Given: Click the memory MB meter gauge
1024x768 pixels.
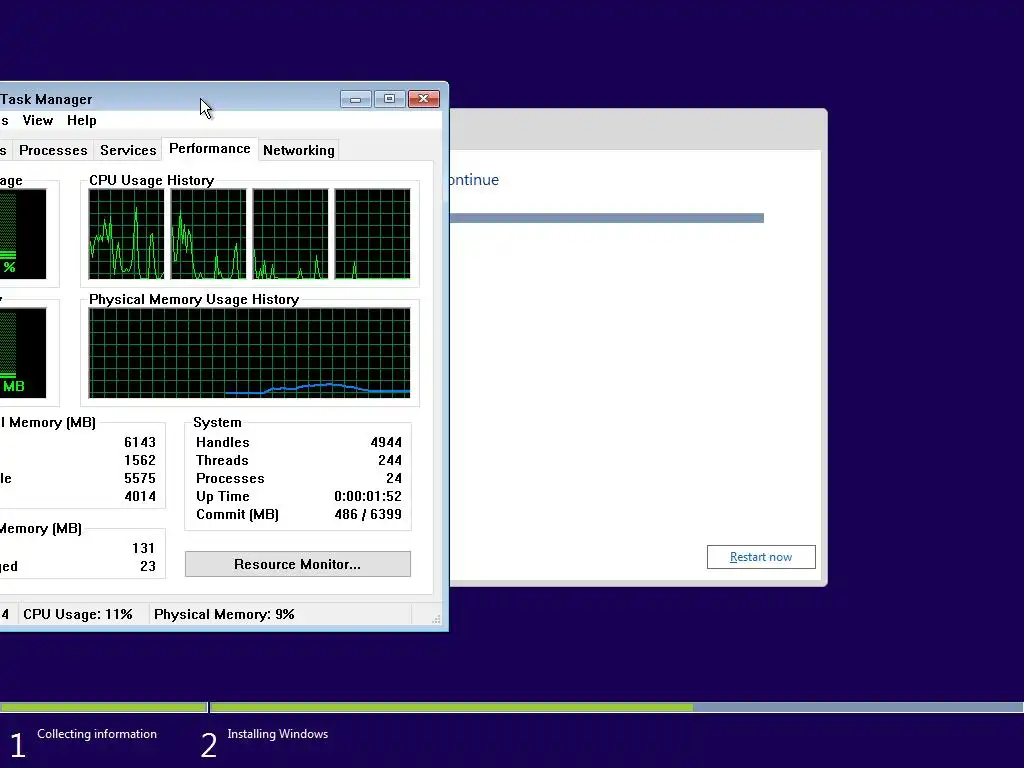Looking at the screenshot, I should [x=23, y=353].
